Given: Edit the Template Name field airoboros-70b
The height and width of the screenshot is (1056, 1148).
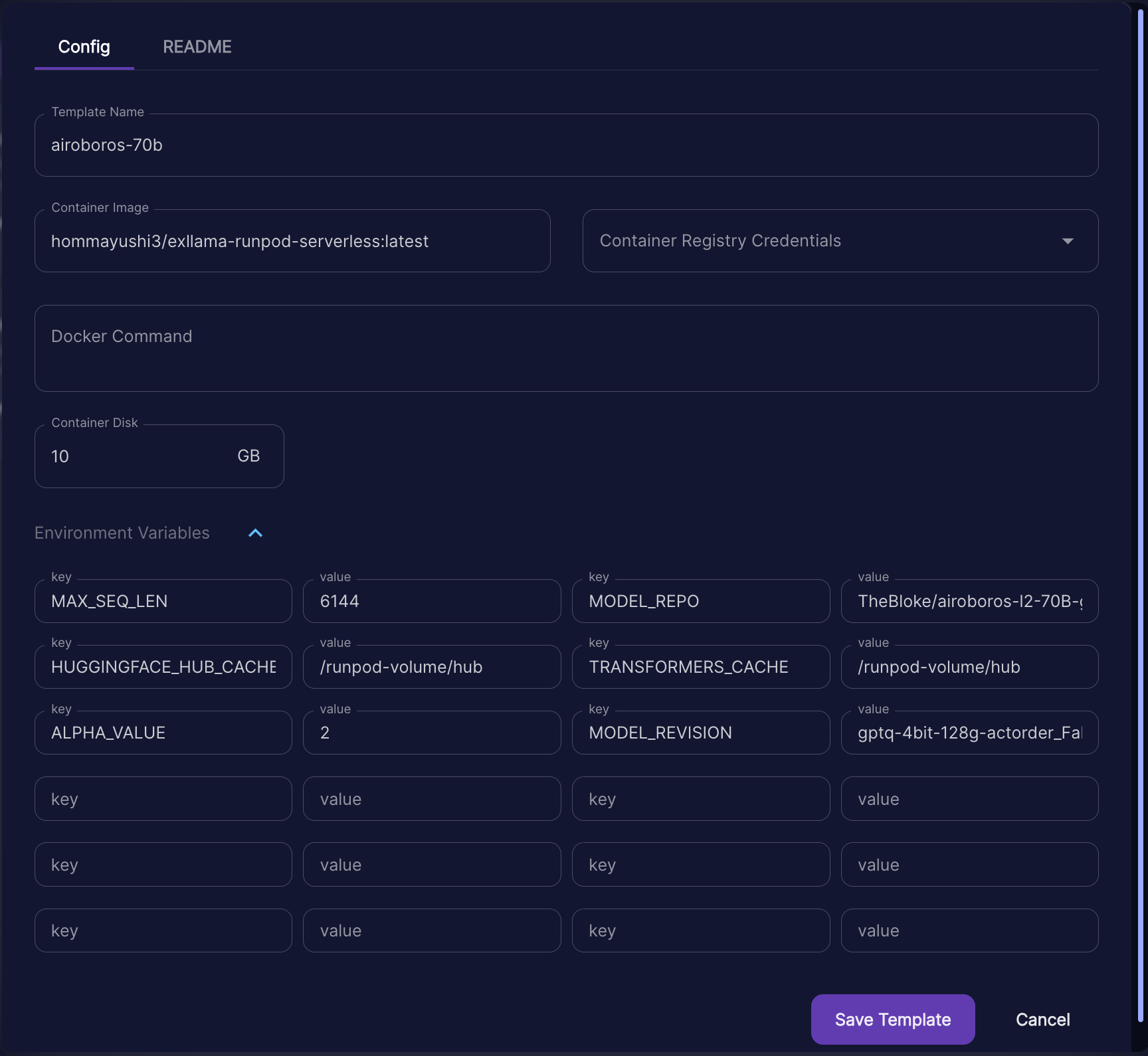Looking at the screenshot, I should point(566,145).
